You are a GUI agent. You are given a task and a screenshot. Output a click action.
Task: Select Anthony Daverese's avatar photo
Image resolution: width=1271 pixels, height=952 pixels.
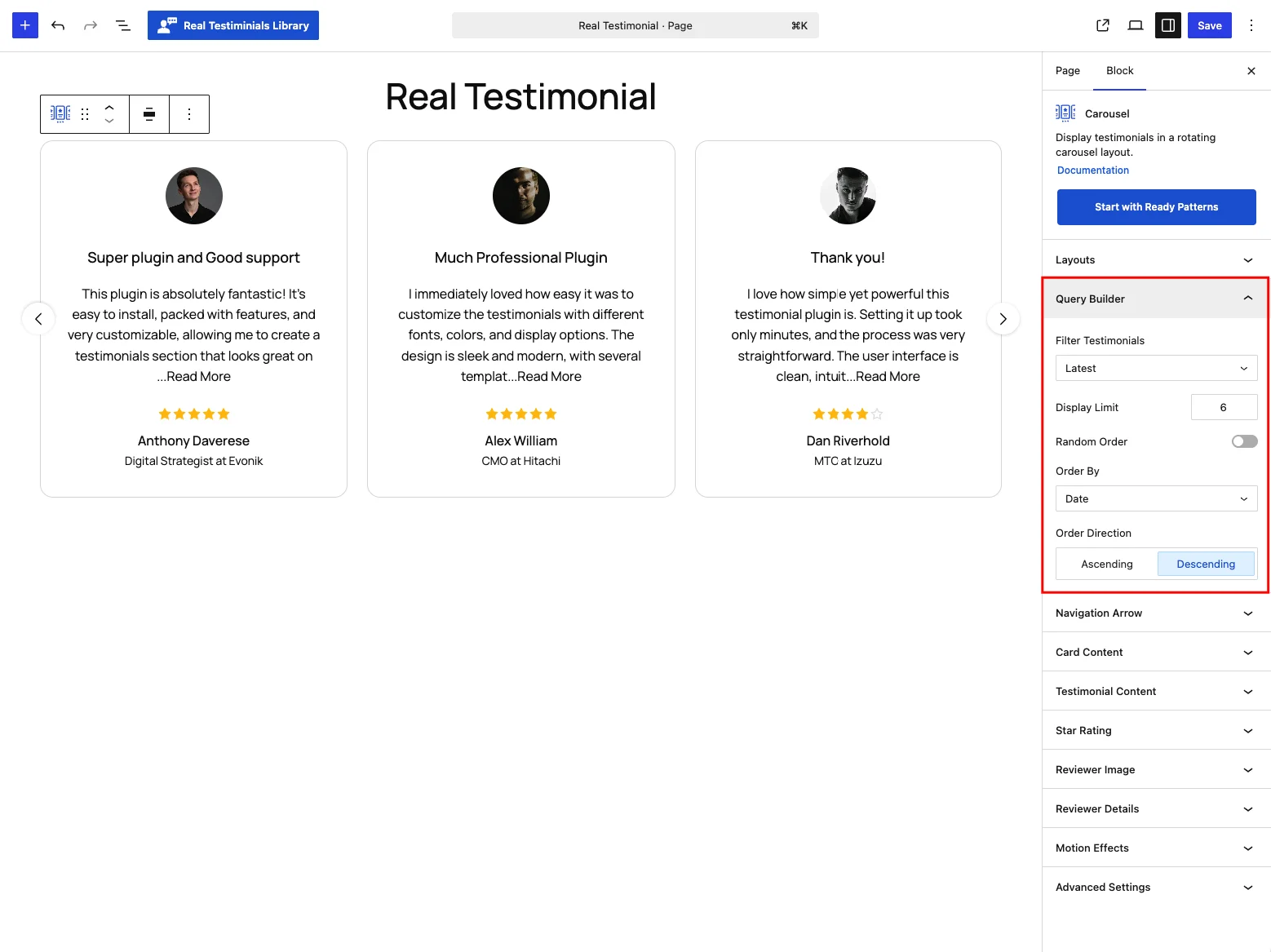[x=194, y=196]
